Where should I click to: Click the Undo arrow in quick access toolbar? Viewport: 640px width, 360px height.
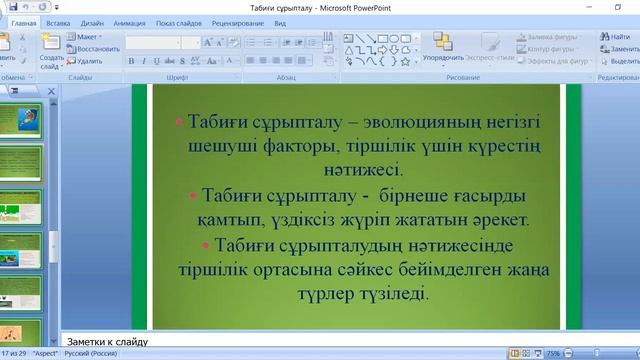pyautogui.click(x=26, y=7)
